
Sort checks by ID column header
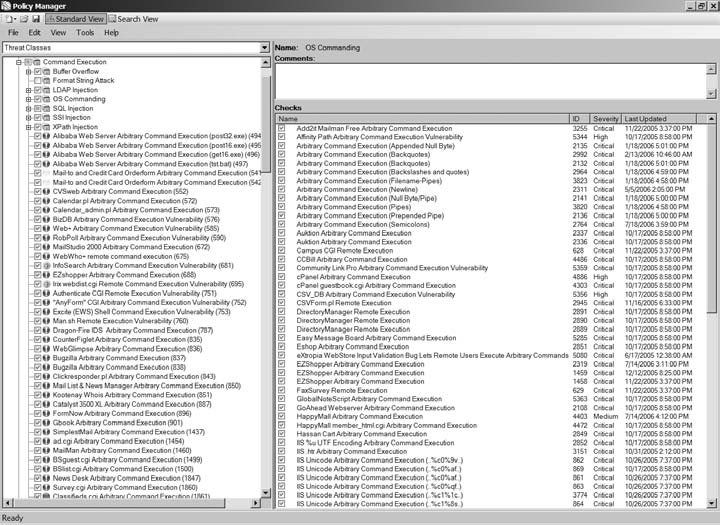(579, 119)
